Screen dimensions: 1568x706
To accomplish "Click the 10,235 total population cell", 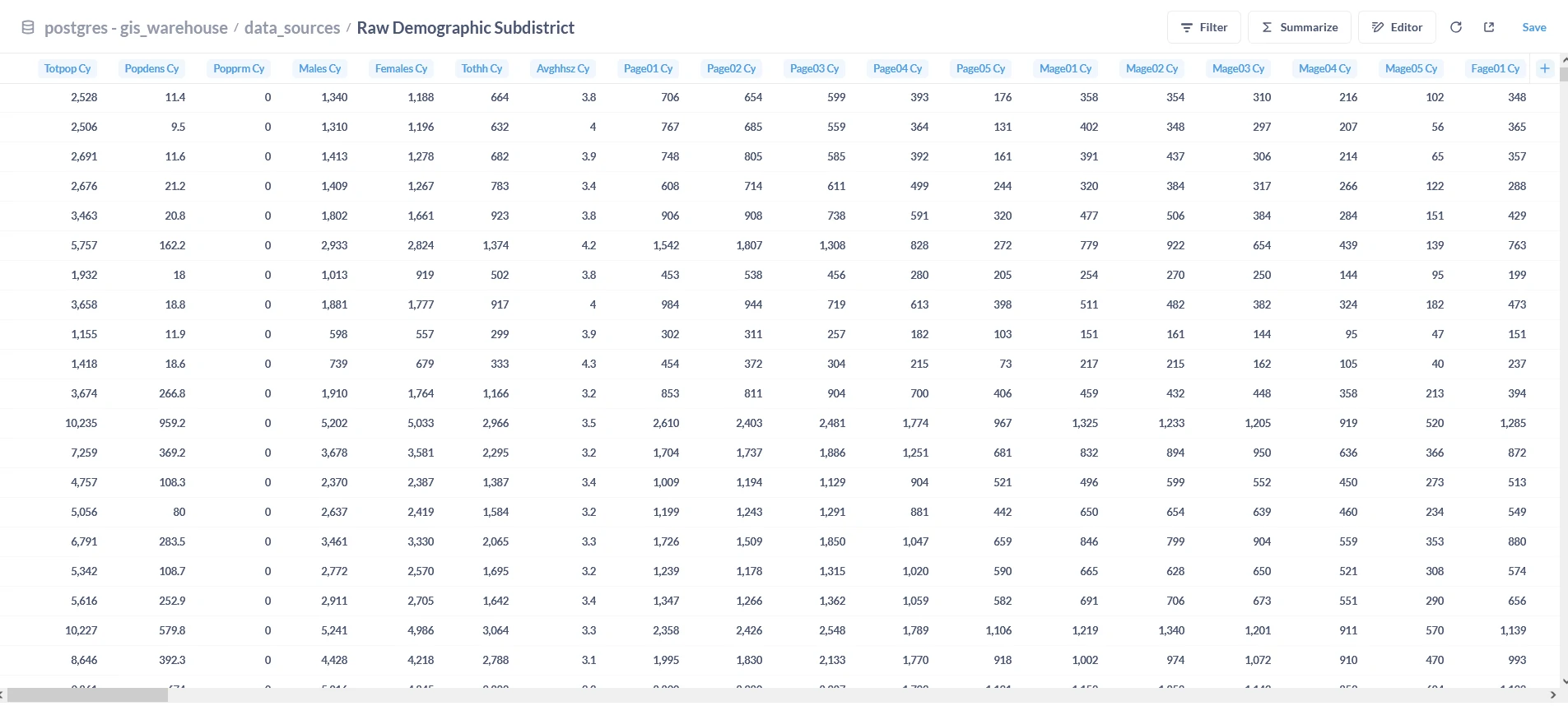I will (x=81, y=423).
